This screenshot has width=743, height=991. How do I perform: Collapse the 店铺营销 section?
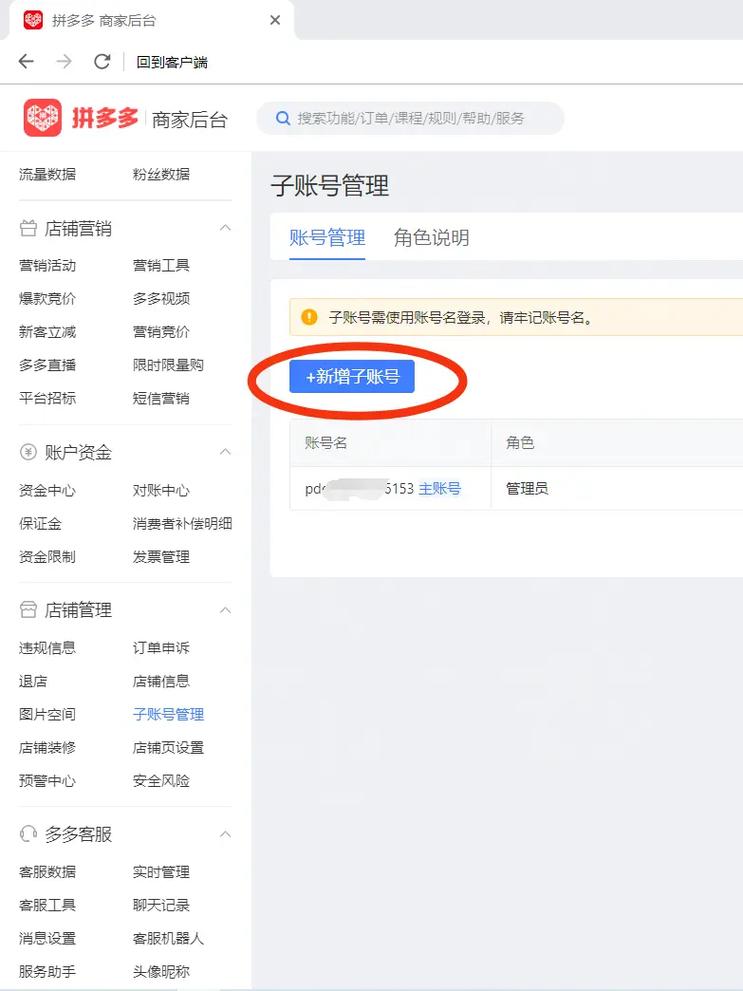(x=225, y=228)
